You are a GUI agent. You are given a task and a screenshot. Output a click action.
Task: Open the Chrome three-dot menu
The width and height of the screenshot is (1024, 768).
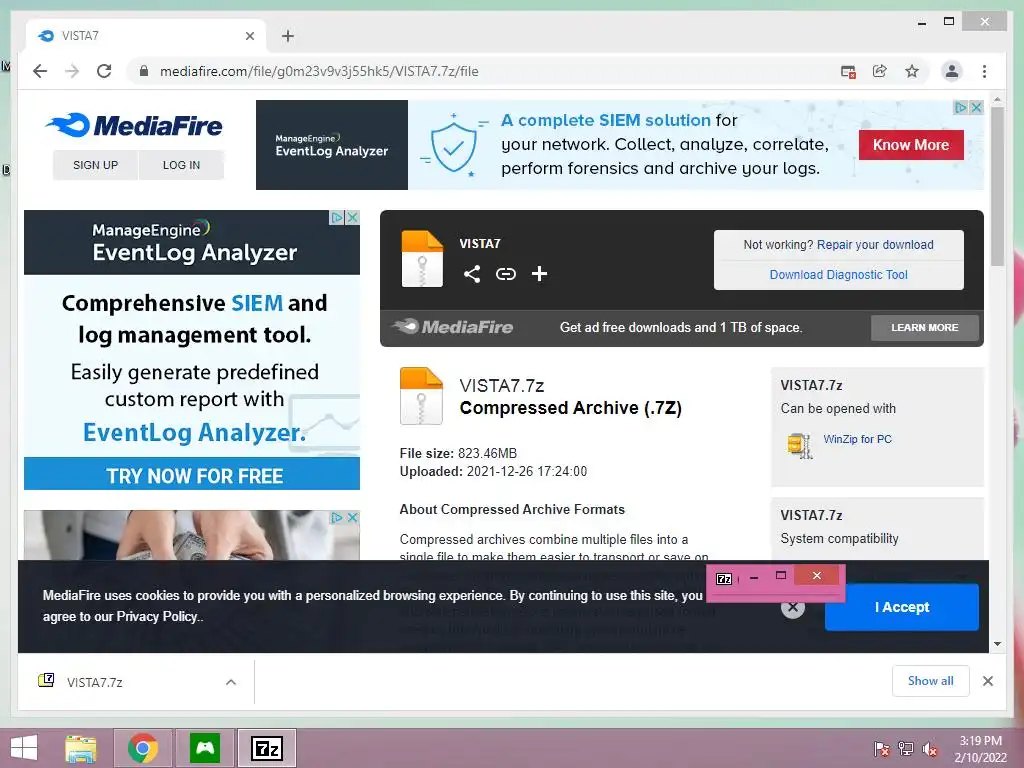(x=984, y=71)
